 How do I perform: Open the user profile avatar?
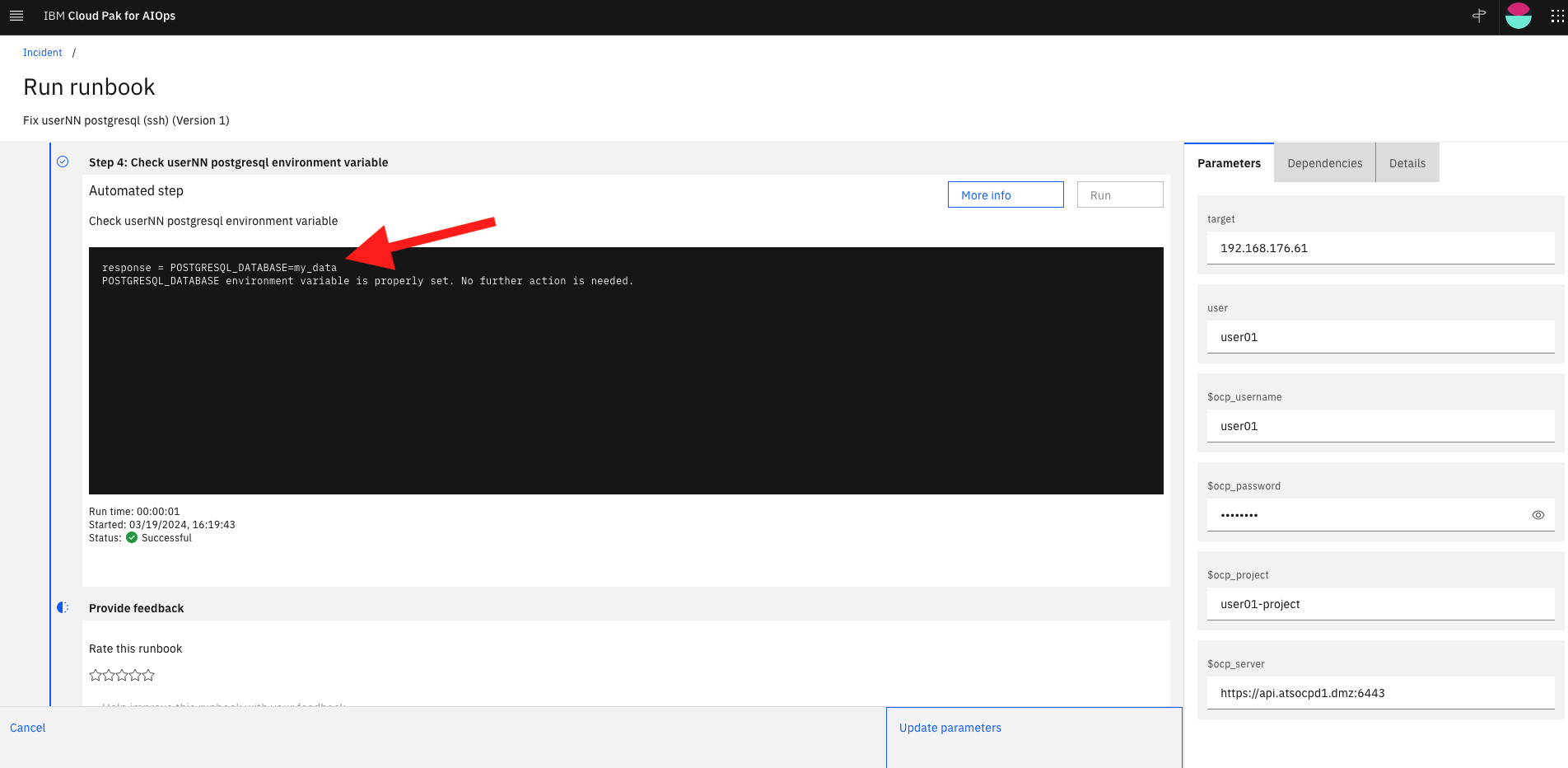pos(1518,16)
